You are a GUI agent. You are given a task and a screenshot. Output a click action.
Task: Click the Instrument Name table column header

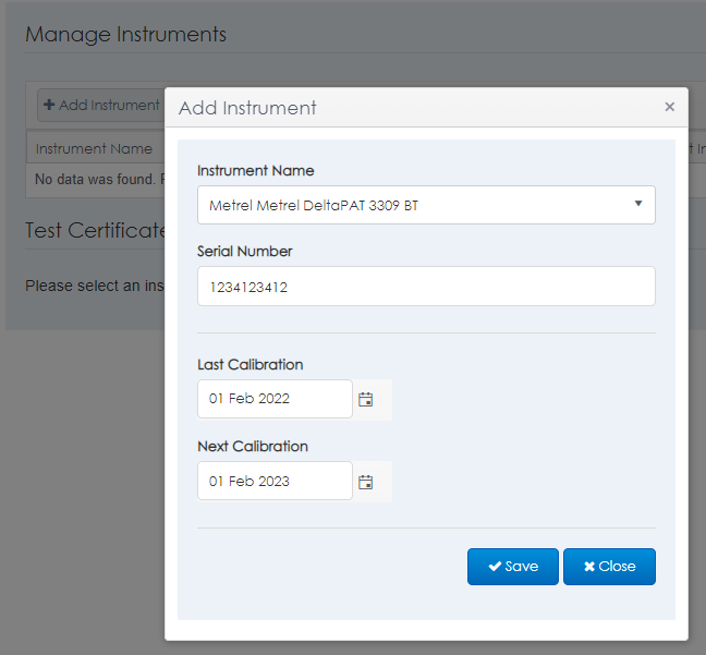click(x=94, y=149)
